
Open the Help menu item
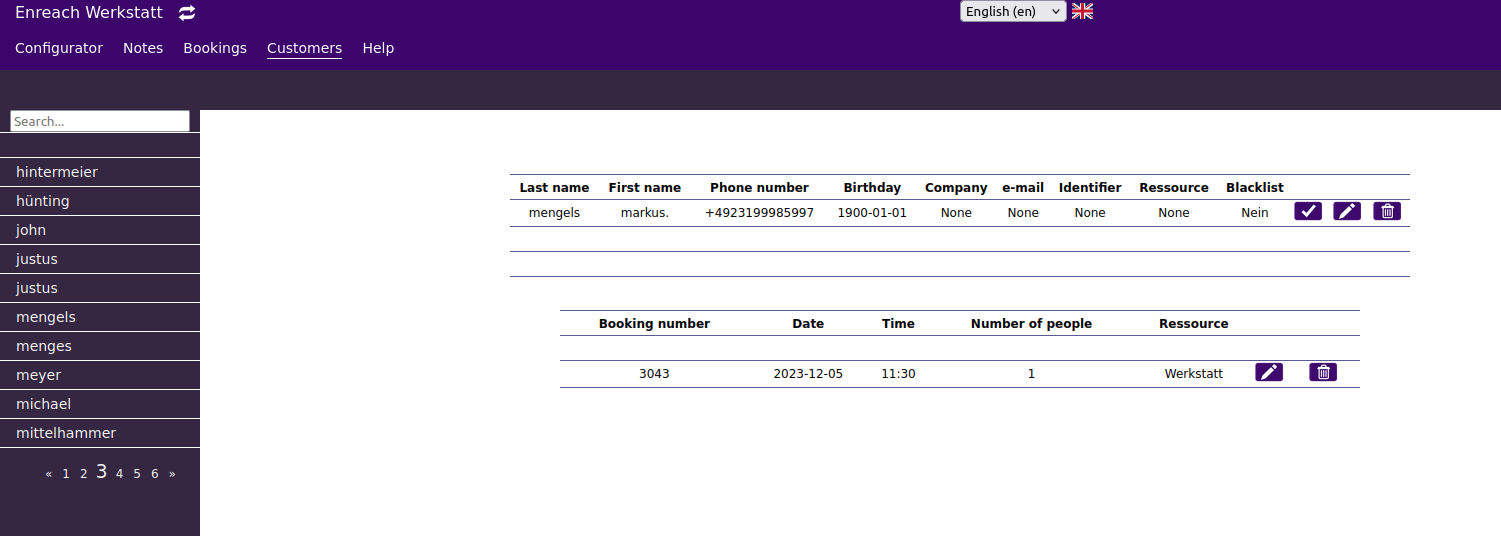tap(378, 48)
